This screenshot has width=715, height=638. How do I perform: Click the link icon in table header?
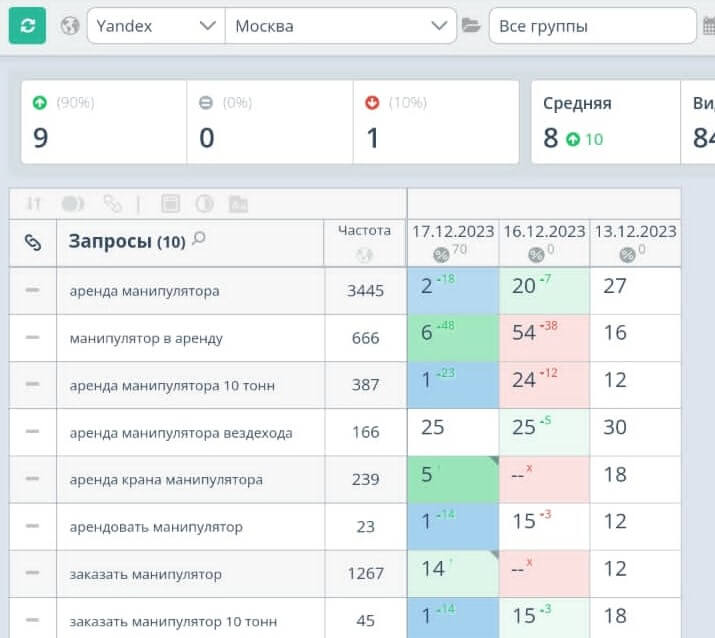(33, 242)
